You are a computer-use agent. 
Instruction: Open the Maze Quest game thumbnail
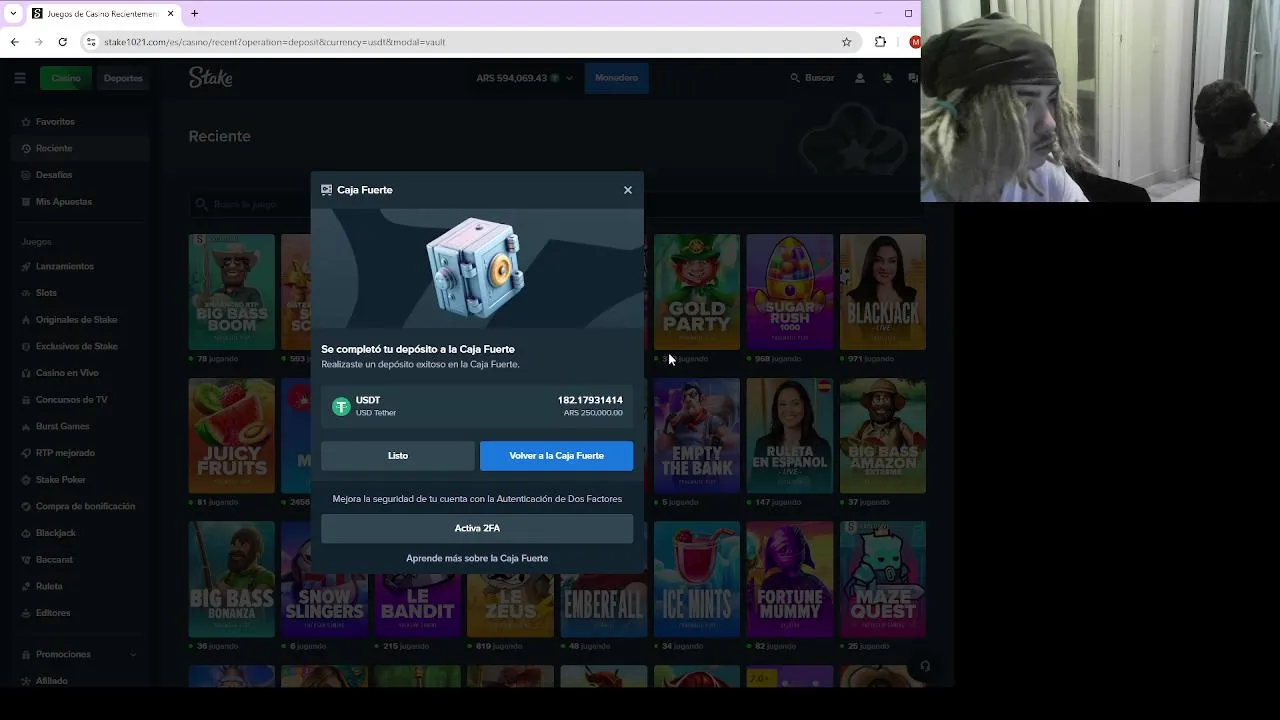(x=883, y=579)
